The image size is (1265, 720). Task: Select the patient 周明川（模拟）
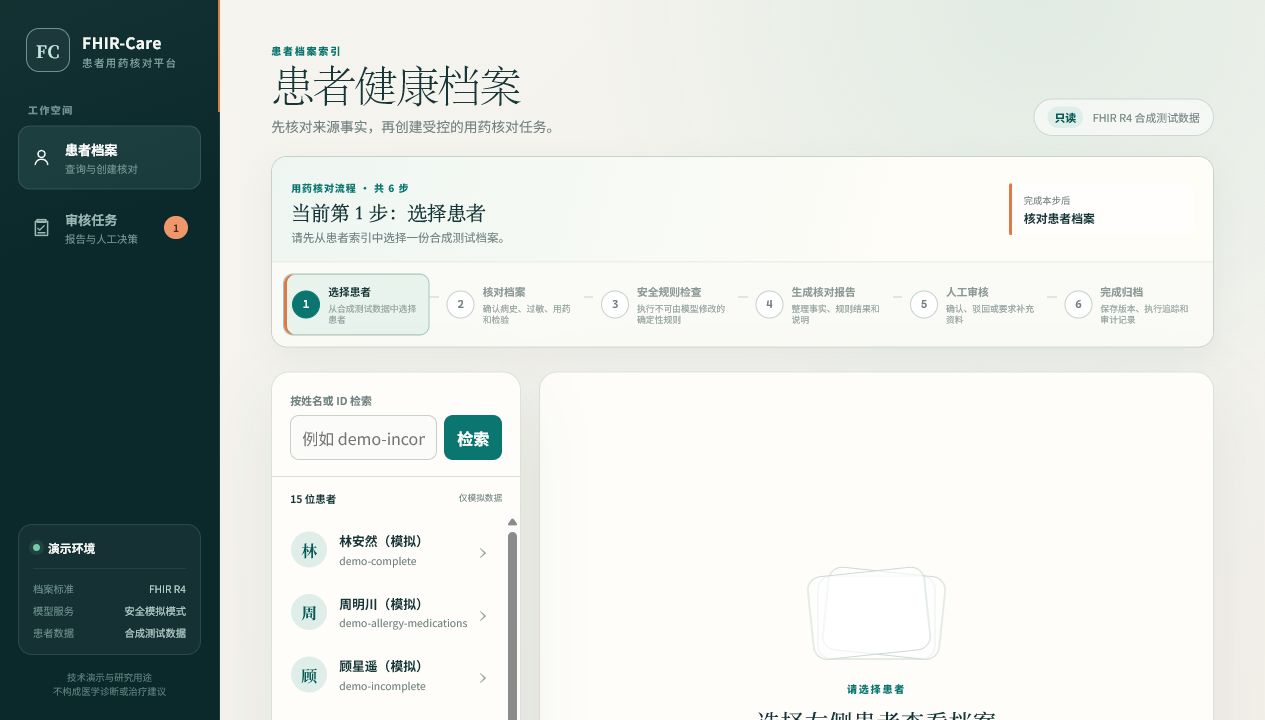(x=390, y=613)
